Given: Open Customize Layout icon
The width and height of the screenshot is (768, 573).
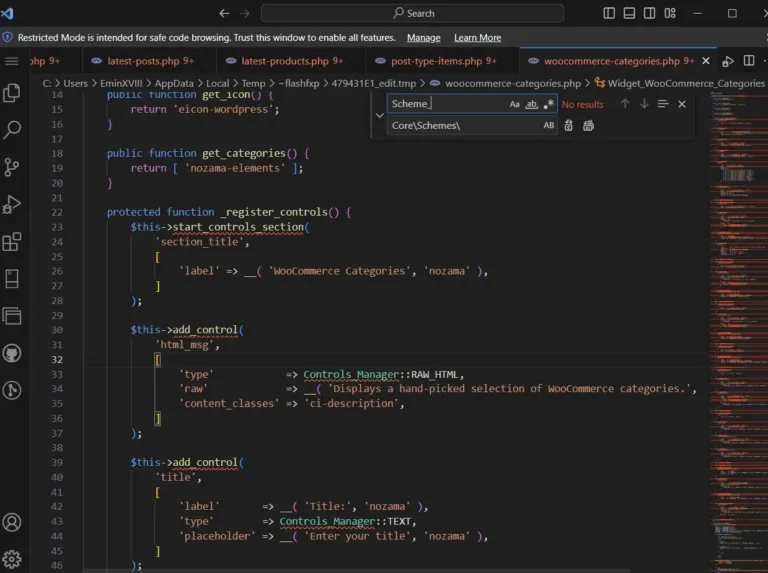Looking at the screenshot, I should click(x=670, y=13).
